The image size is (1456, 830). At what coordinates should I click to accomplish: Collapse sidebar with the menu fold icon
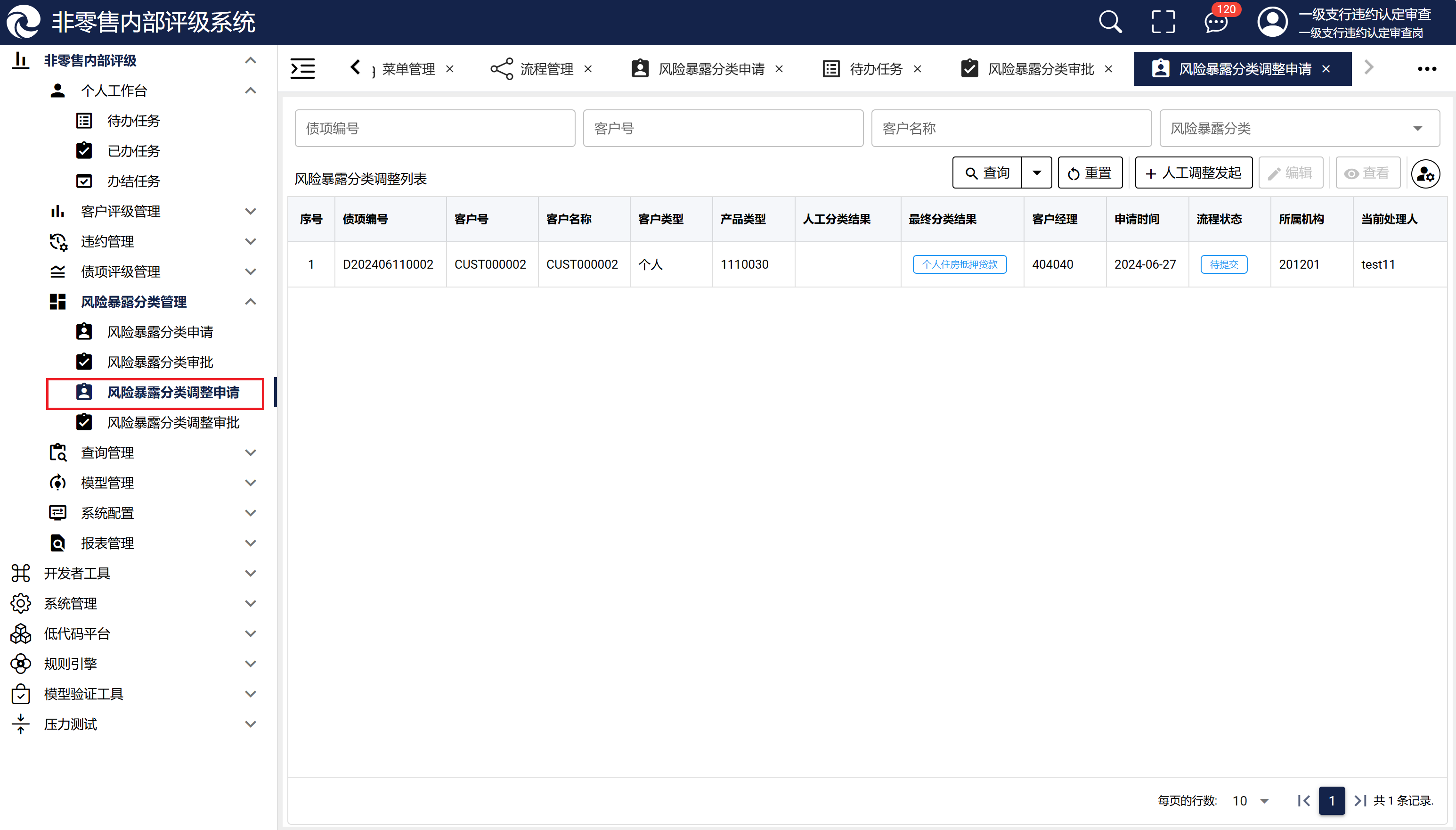coord(302,68)
